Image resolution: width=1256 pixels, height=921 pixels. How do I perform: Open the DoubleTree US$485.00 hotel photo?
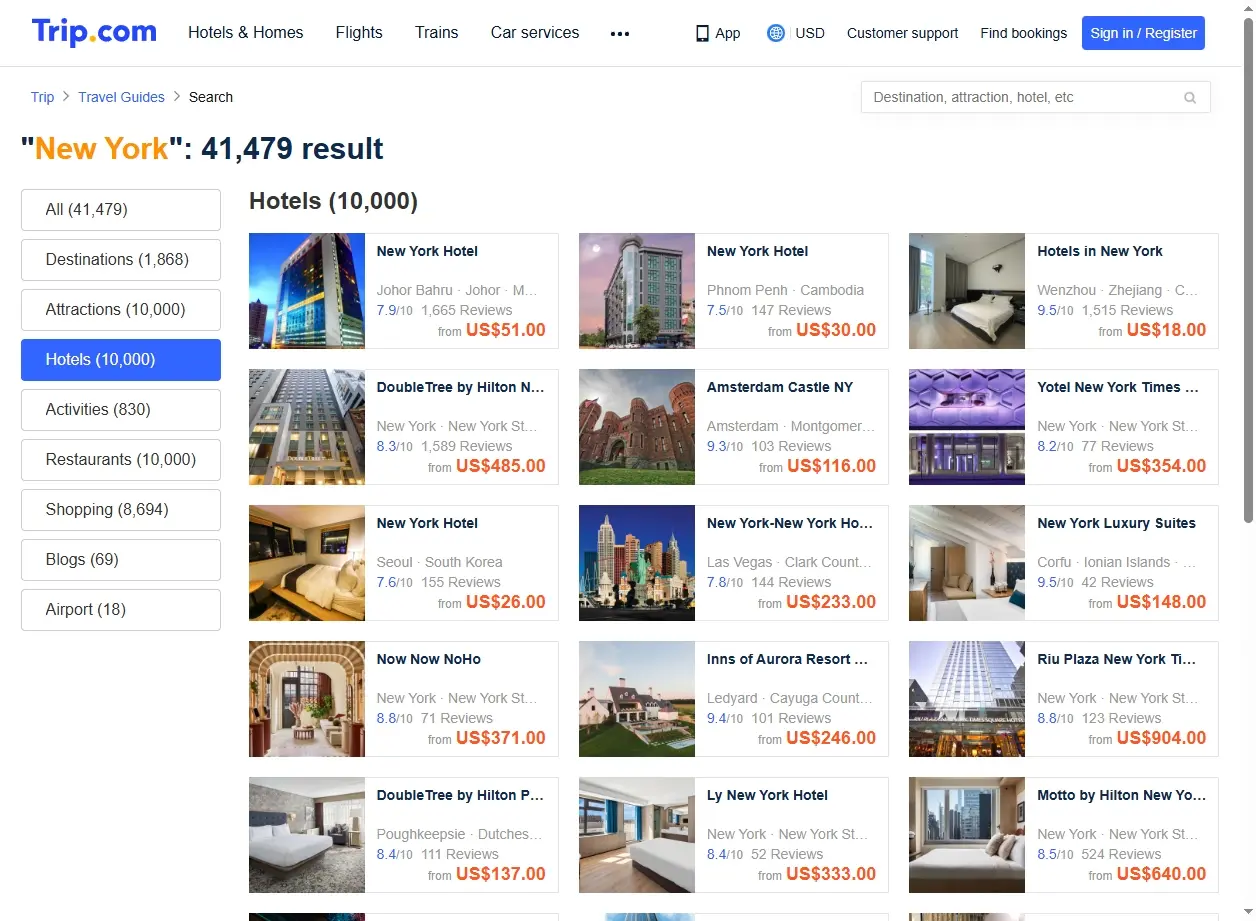pos(307,427)
